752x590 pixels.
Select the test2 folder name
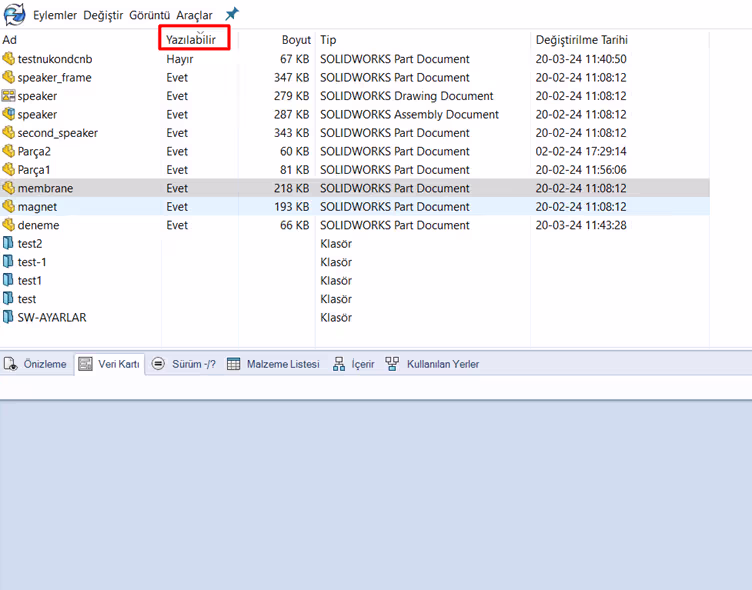30,244
